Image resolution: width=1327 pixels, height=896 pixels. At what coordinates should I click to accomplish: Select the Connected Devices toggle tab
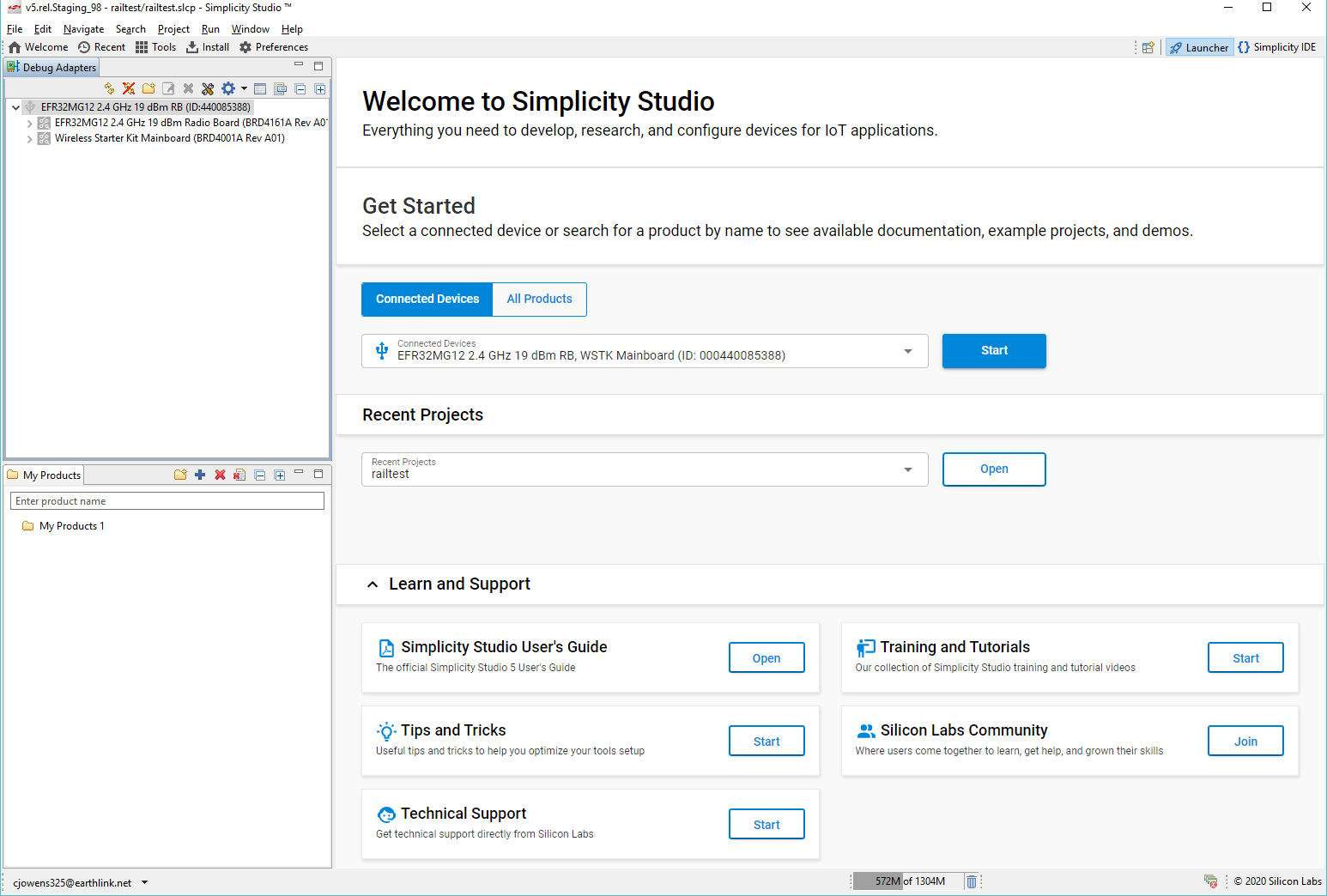coord(427,299)
